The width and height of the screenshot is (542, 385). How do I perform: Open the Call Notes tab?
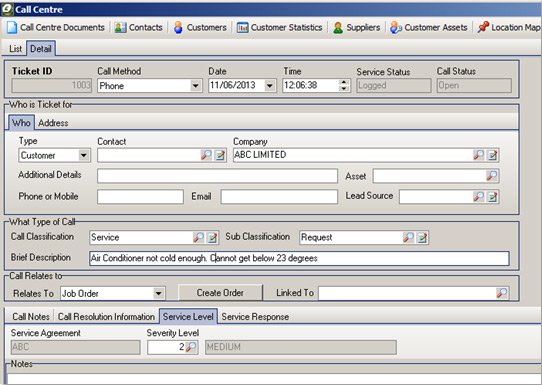31,317
